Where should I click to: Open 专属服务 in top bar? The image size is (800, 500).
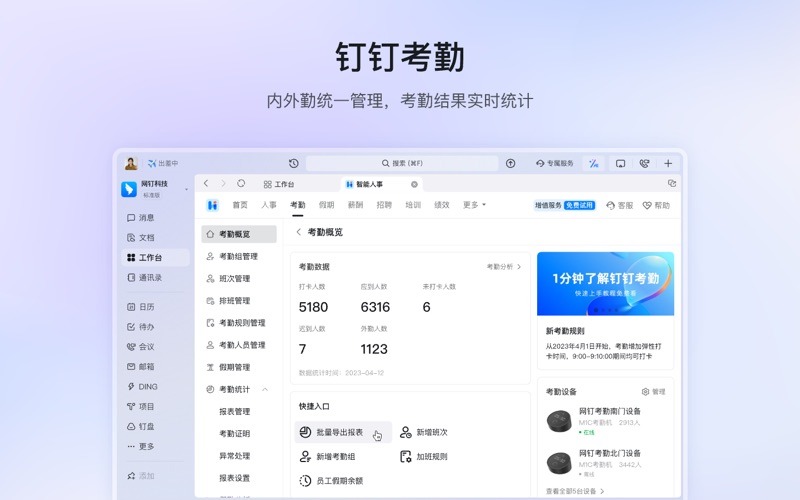(x=555, y=163)
